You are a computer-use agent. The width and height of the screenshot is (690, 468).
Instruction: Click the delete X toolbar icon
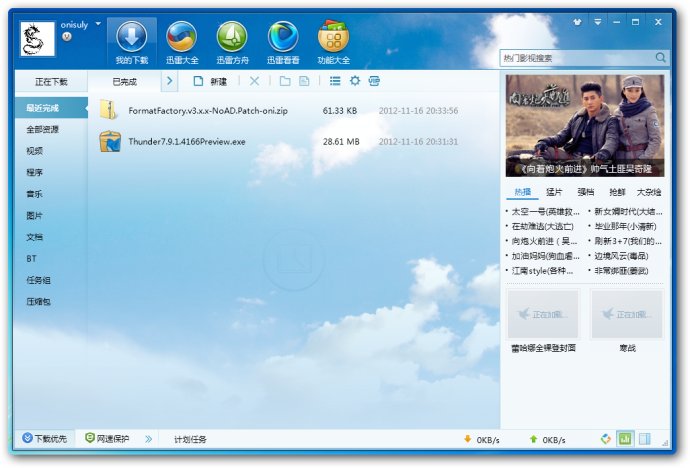click(254, 81)
